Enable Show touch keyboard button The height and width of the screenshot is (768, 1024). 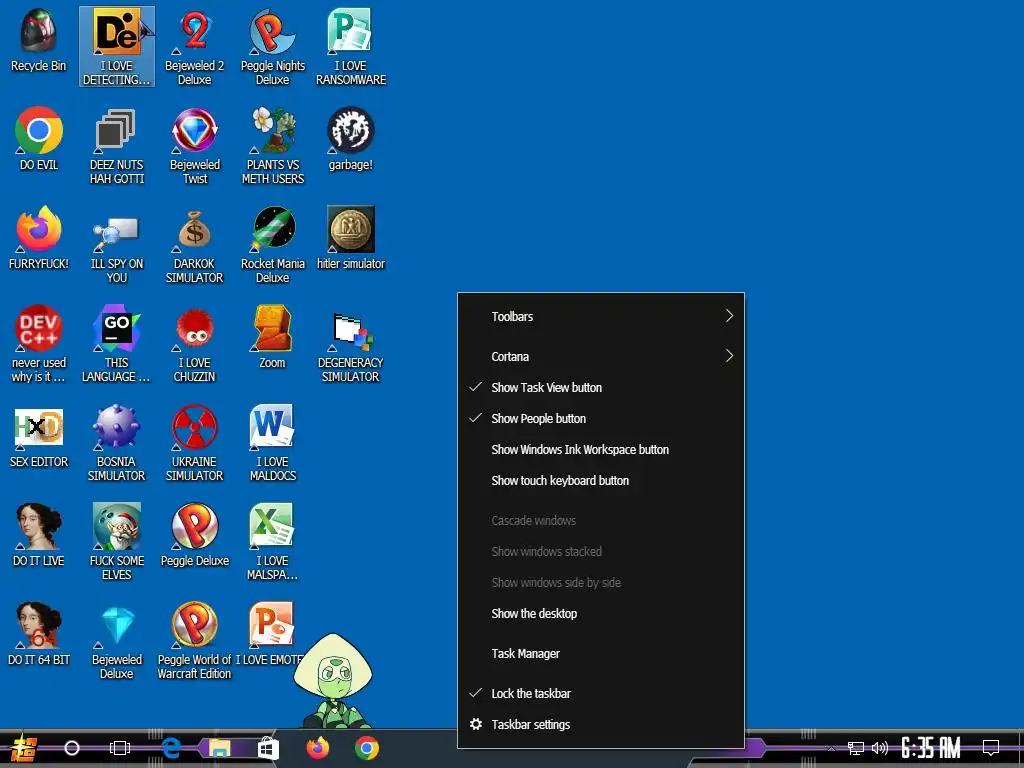coord(601,481)
